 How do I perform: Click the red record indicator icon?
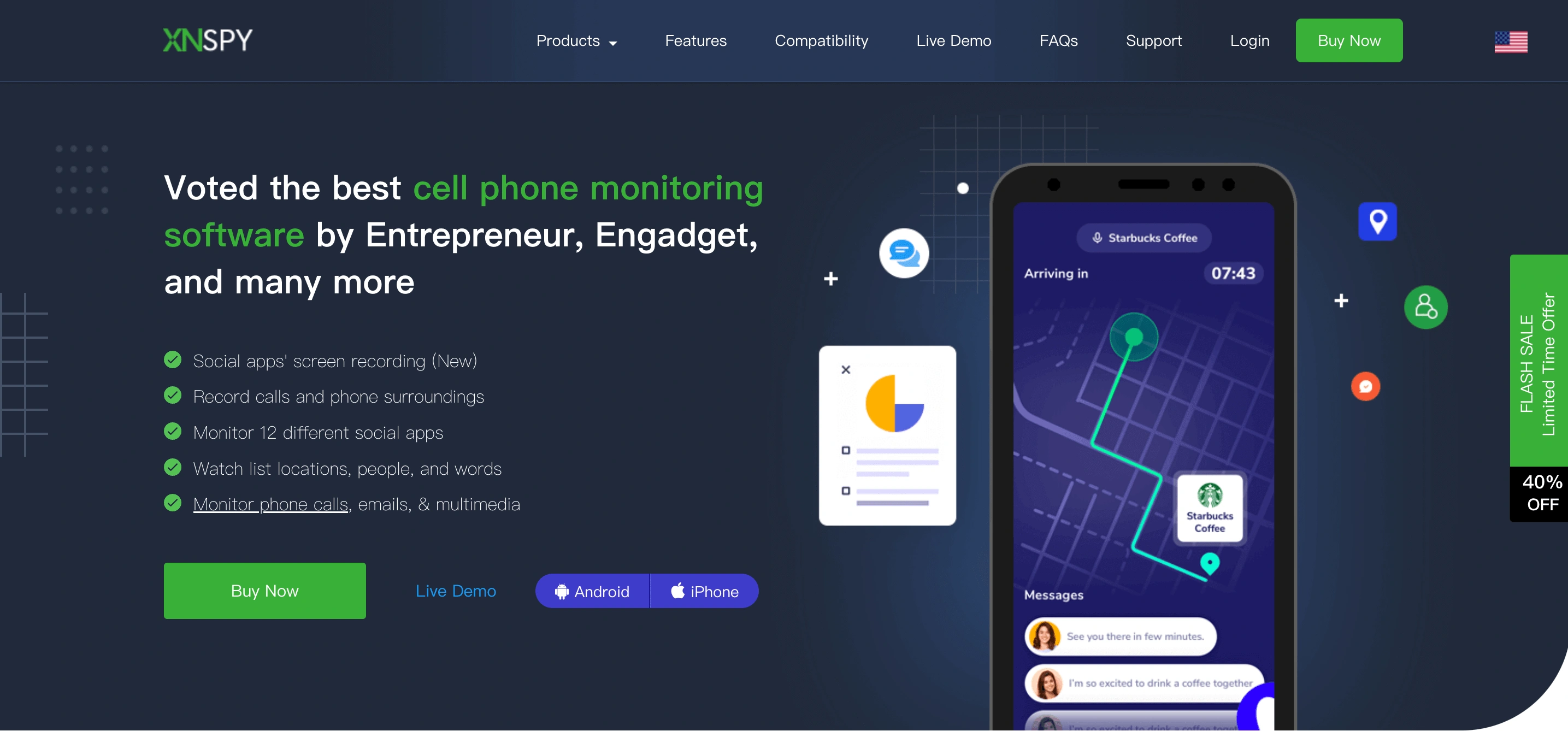click(1364, 386)
